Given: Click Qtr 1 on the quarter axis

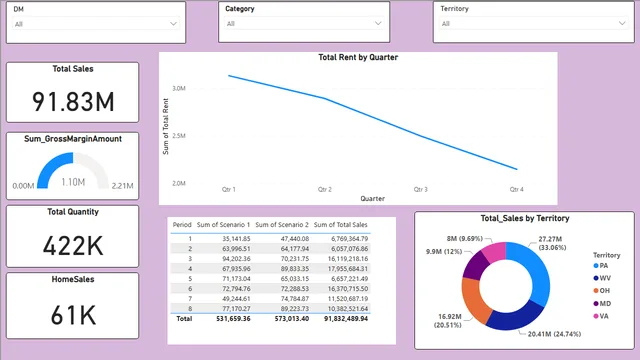Looking at the screenshot, I should pos(229,189).
